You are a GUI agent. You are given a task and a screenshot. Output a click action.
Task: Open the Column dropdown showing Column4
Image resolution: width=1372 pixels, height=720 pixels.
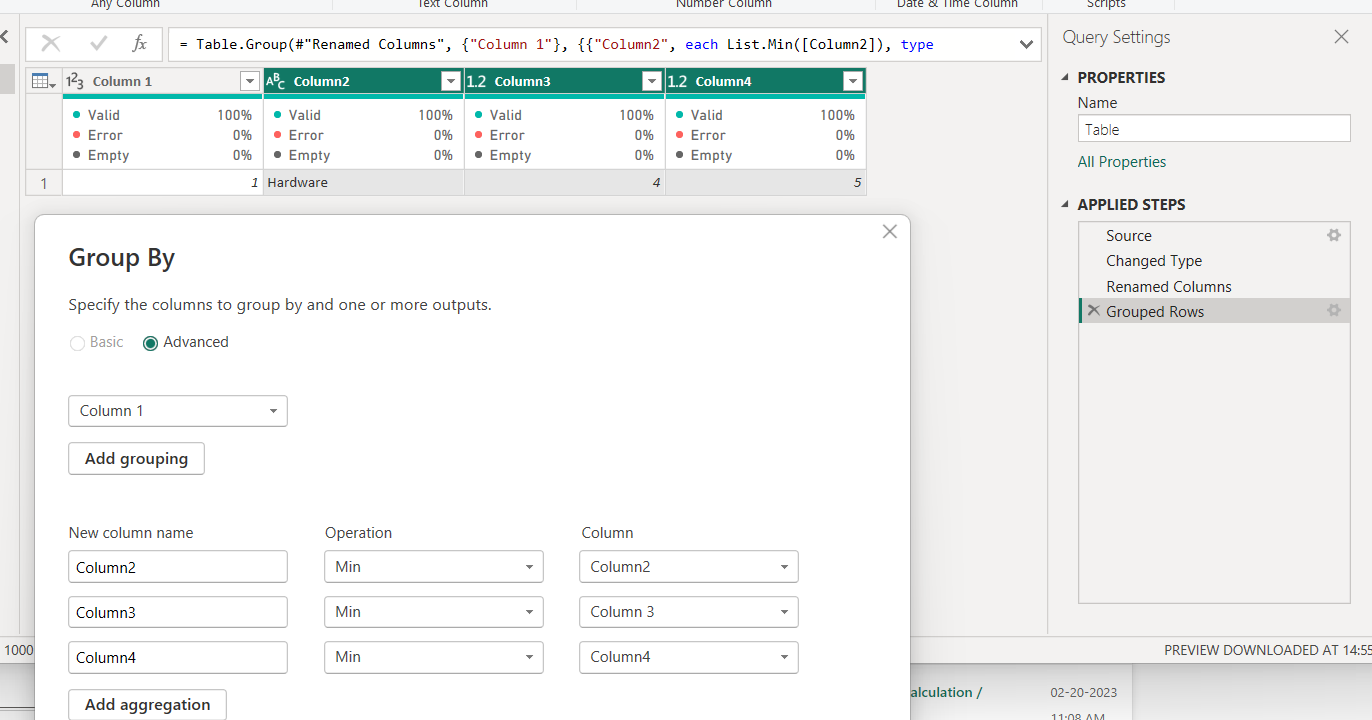(x=689, y=657)
